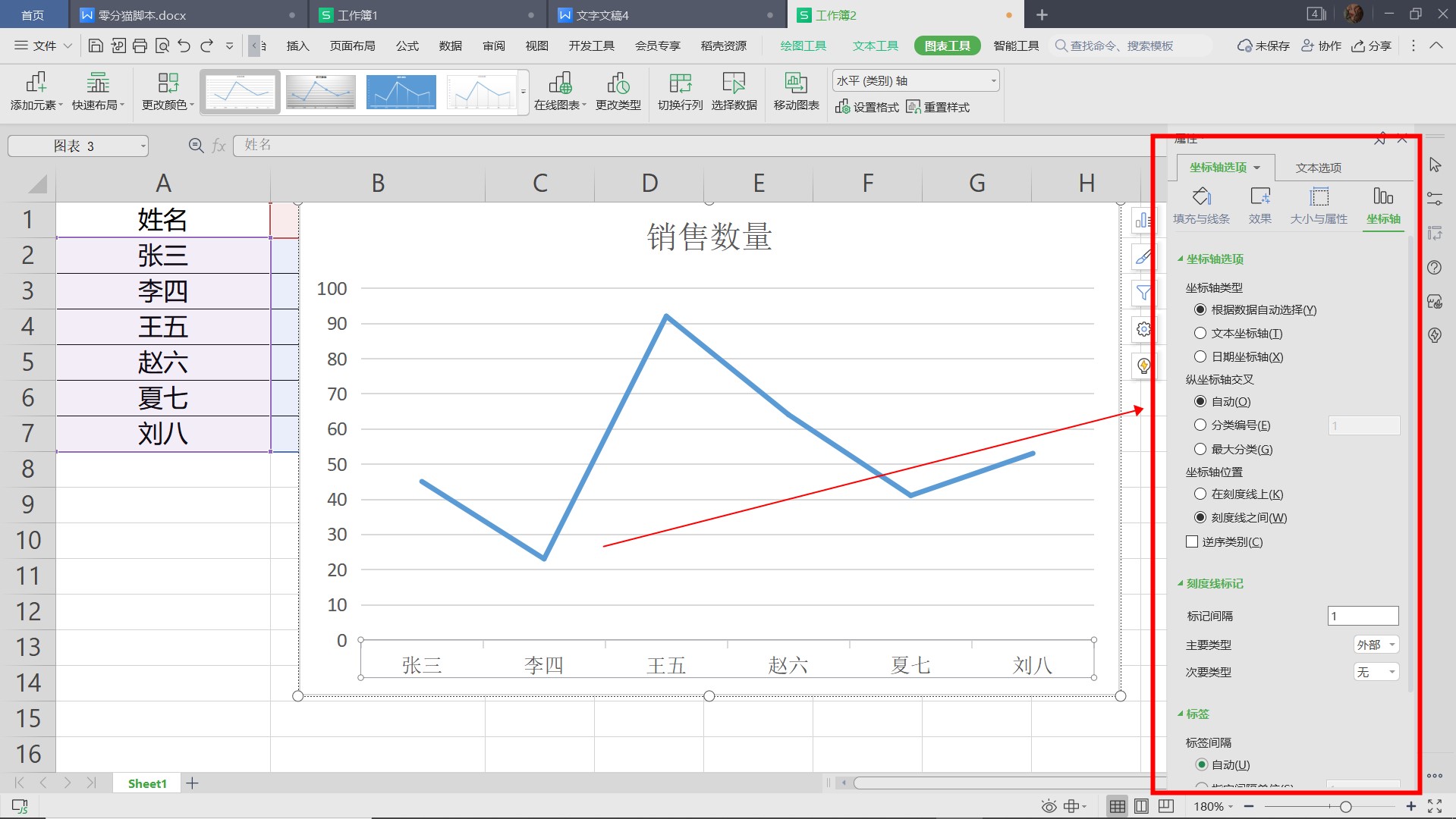
Task: Click the 大小与属性 size and properties icon
Action: 1319,197
